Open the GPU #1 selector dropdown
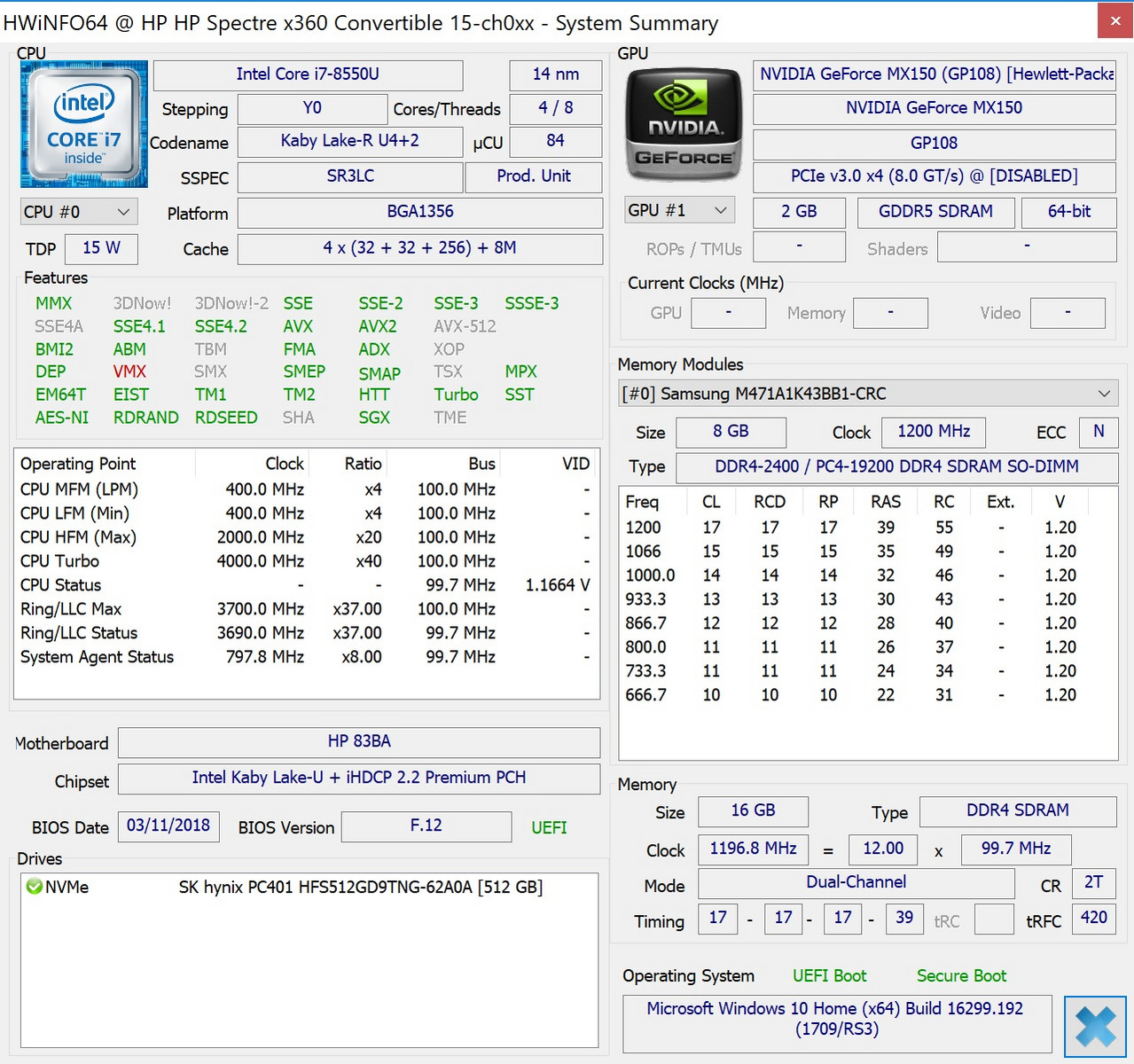 pyautogui.click(x=679, y=211)
